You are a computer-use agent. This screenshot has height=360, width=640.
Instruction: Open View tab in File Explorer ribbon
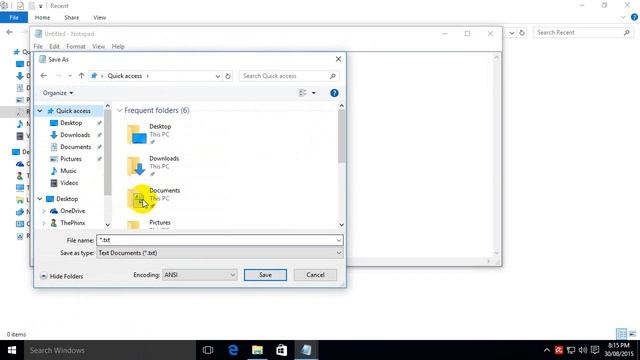100,18
